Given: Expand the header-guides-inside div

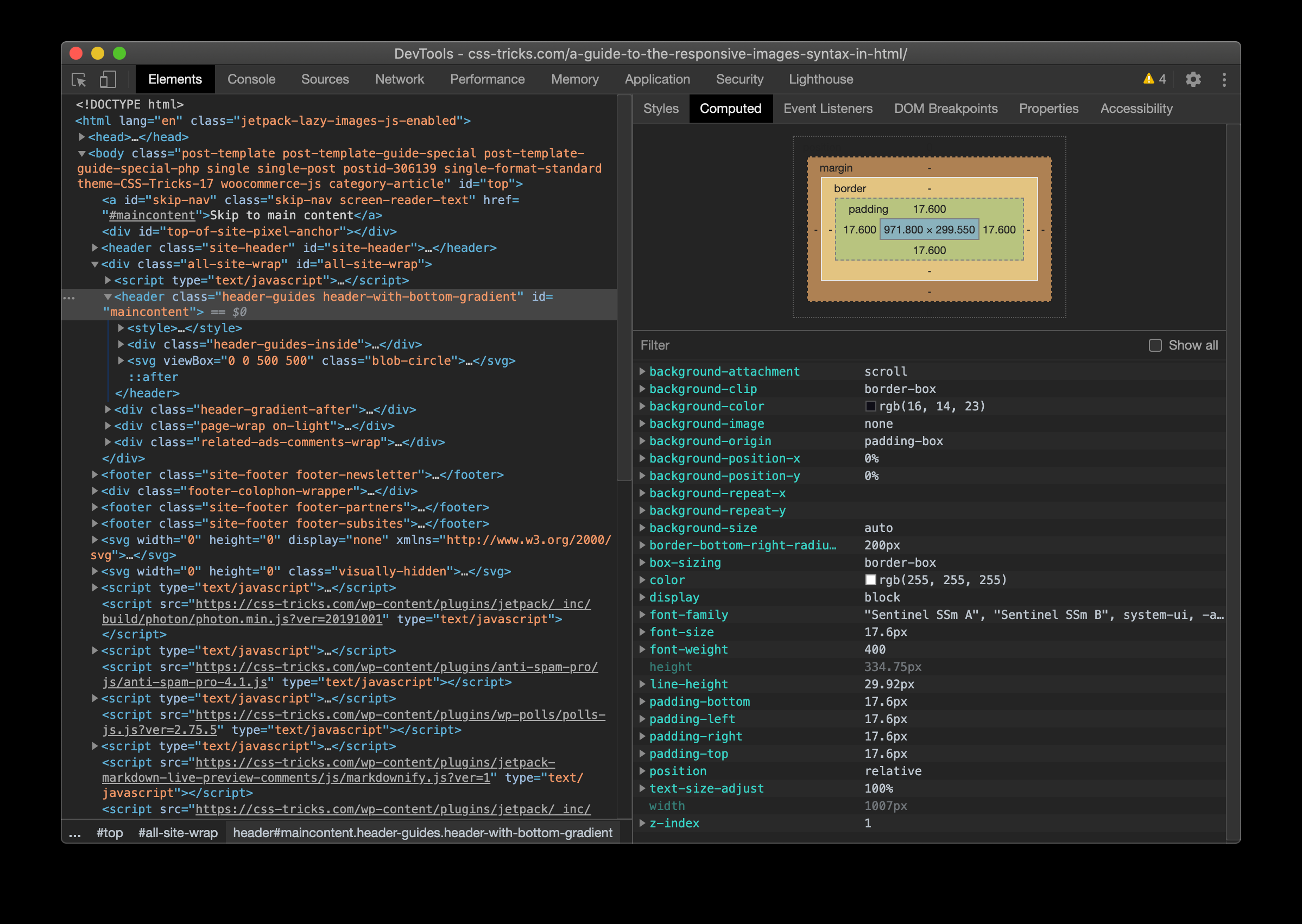Looking at the screenshot, I should point(121,345).
